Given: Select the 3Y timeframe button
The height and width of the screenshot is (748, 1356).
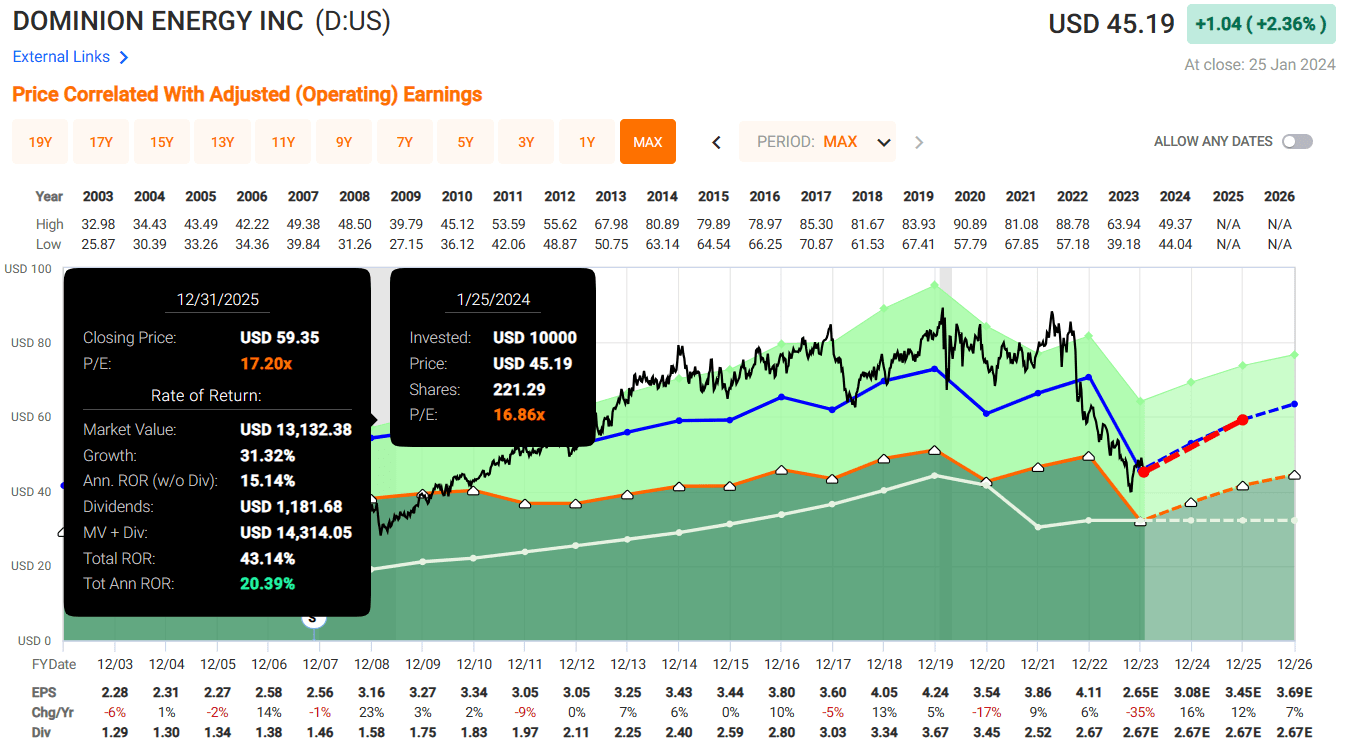Looking at the screenshot, I should click(525, 141).
